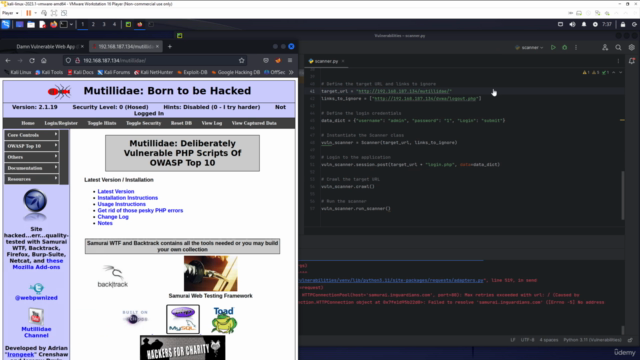640x360 pixels.
Task: Toggle Security level in Mutillidae
Action: (143, 123)
